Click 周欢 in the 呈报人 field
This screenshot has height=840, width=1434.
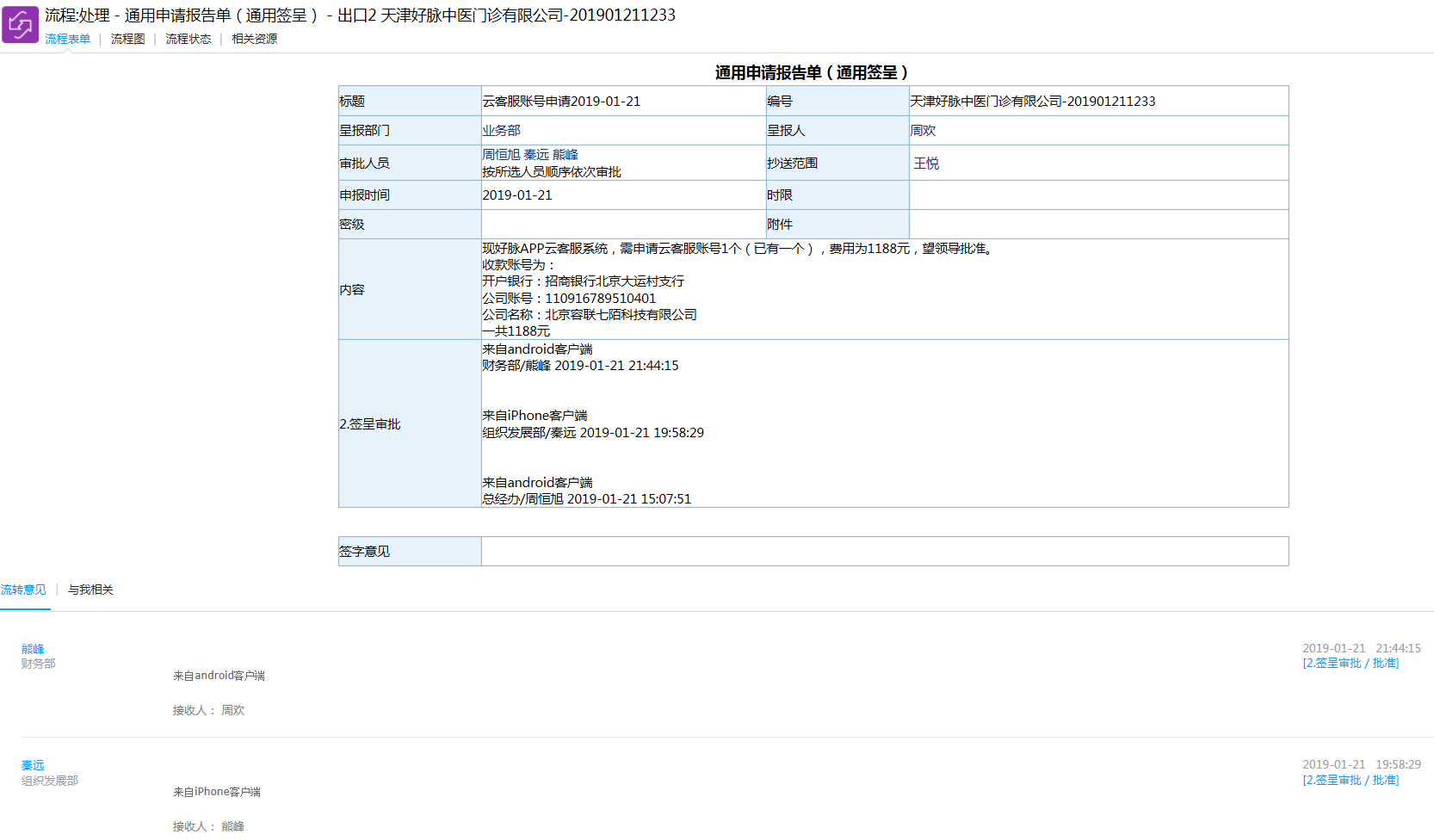[923, 131]
